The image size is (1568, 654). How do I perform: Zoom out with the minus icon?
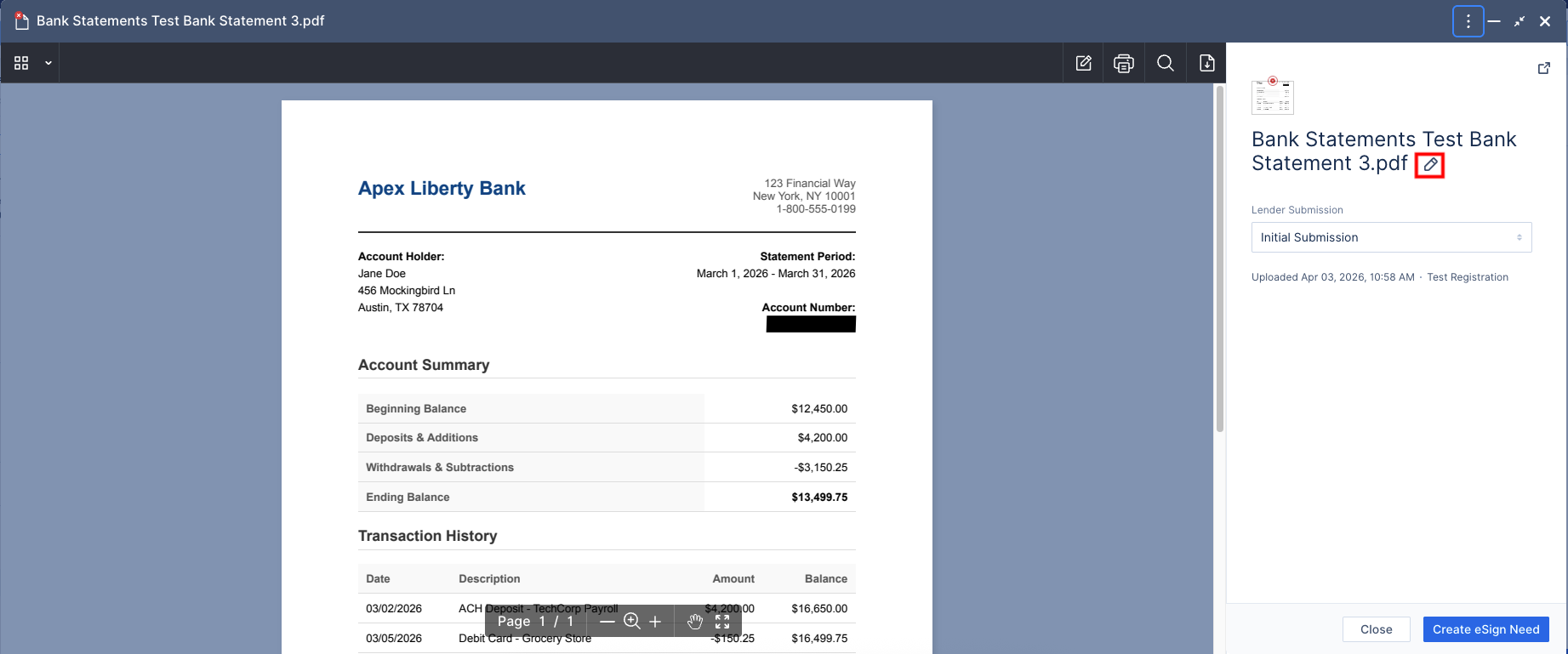[607, 622]
